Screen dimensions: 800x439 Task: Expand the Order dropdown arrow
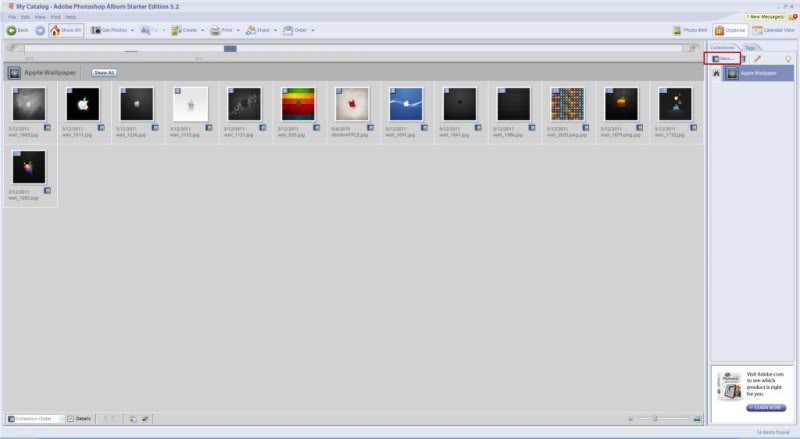coord(313,31)
